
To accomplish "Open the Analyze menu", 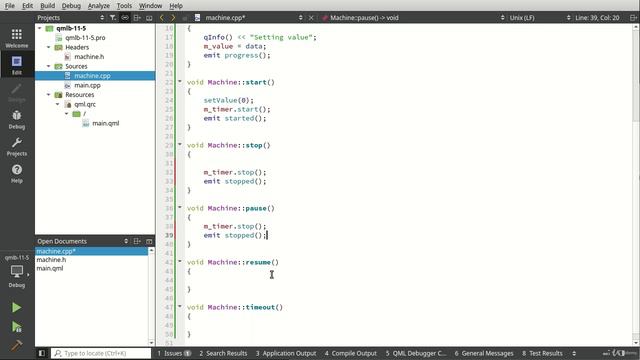I will [x=99, y=6].
